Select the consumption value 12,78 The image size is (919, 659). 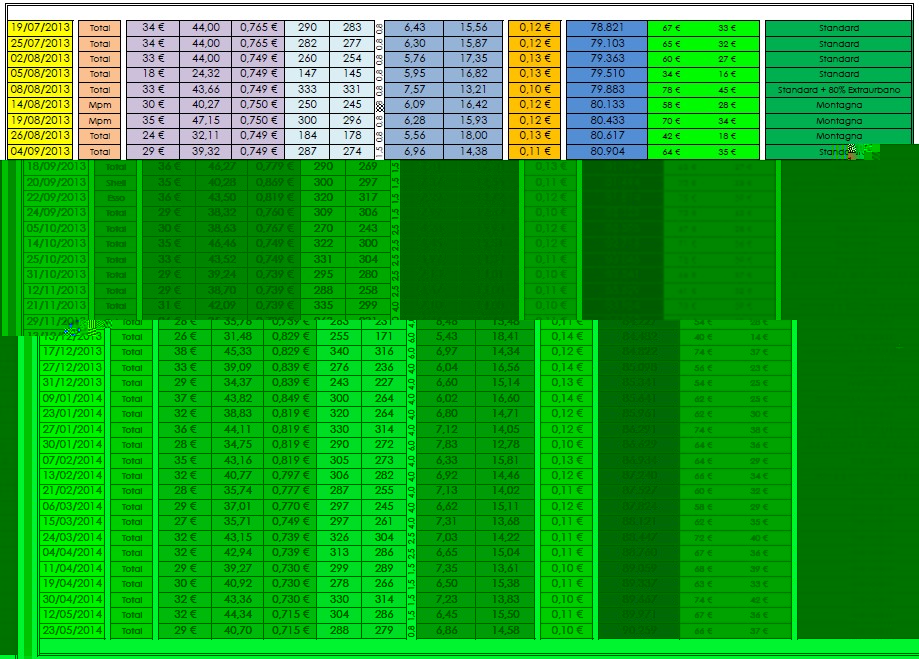coord(505,445)
